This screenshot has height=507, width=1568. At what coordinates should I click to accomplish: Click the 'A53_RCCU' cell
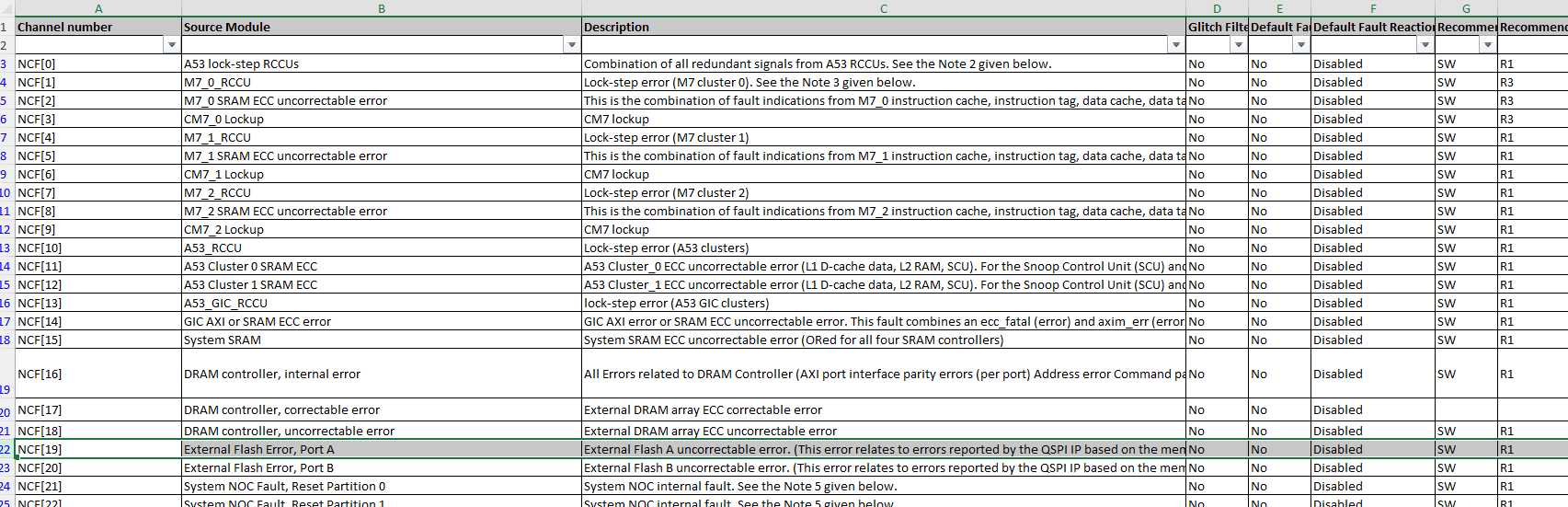[x=382, y=248]
